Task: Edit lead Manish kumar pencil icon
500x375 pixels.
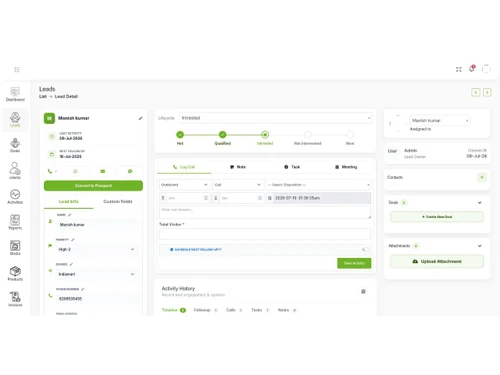Action: pyautogui.click(x=140, y=118)
